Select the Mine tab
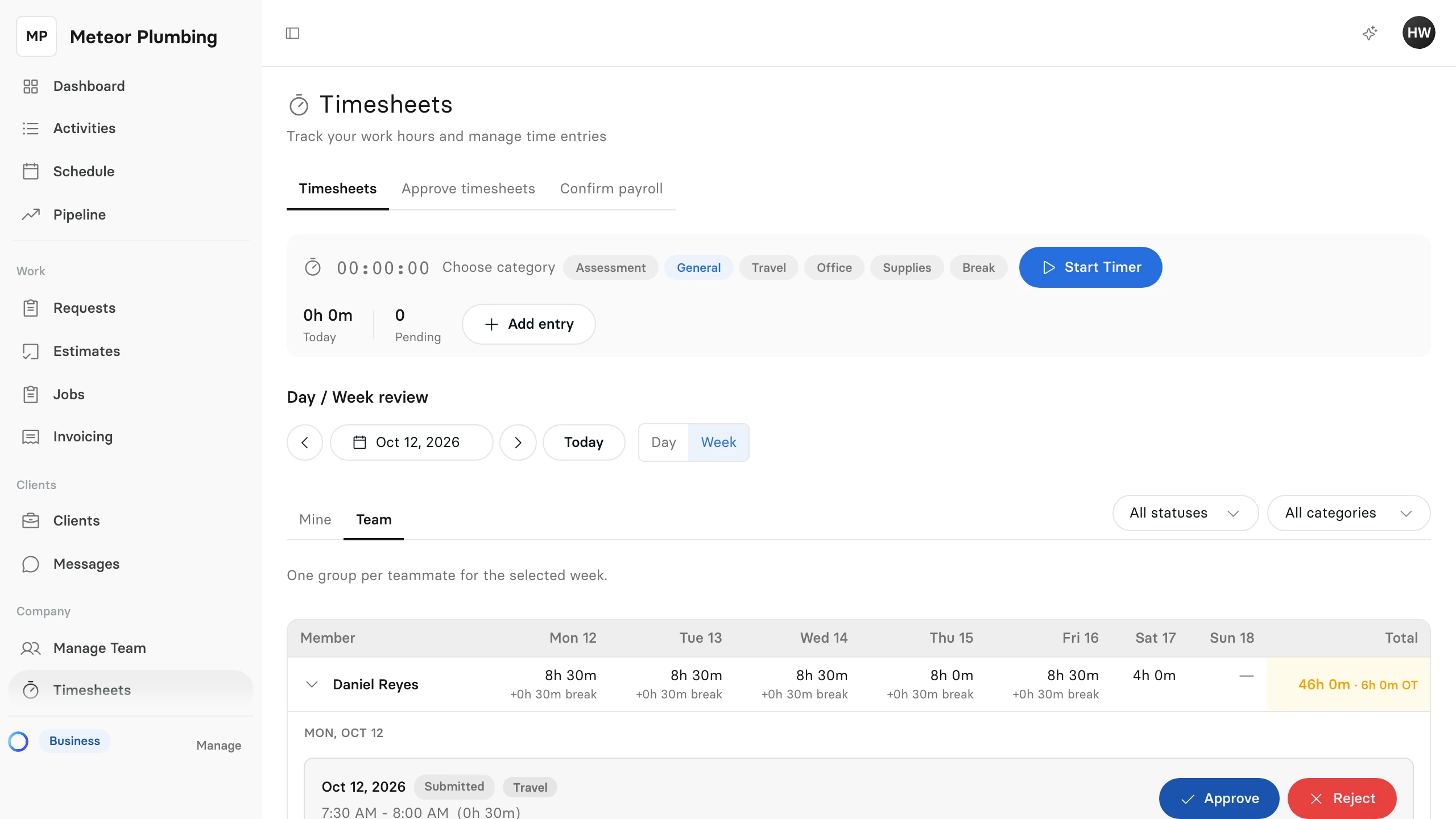This screenshot has width=1456, height=819. coord(315,519)
